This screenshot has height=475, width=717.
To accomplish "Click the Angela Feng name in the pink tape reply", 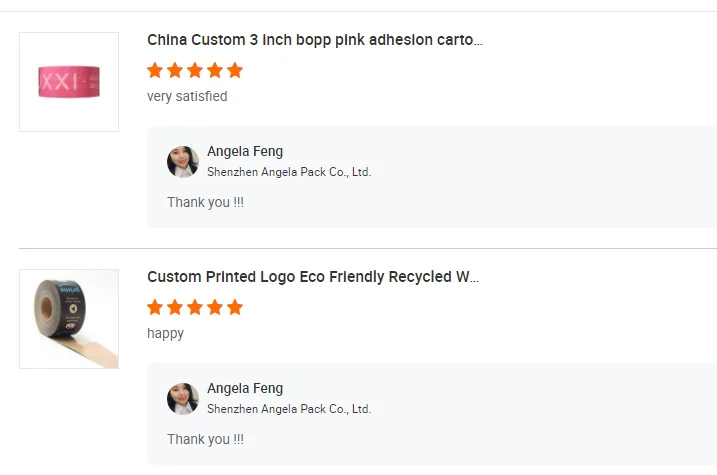I will click(245, 152).
